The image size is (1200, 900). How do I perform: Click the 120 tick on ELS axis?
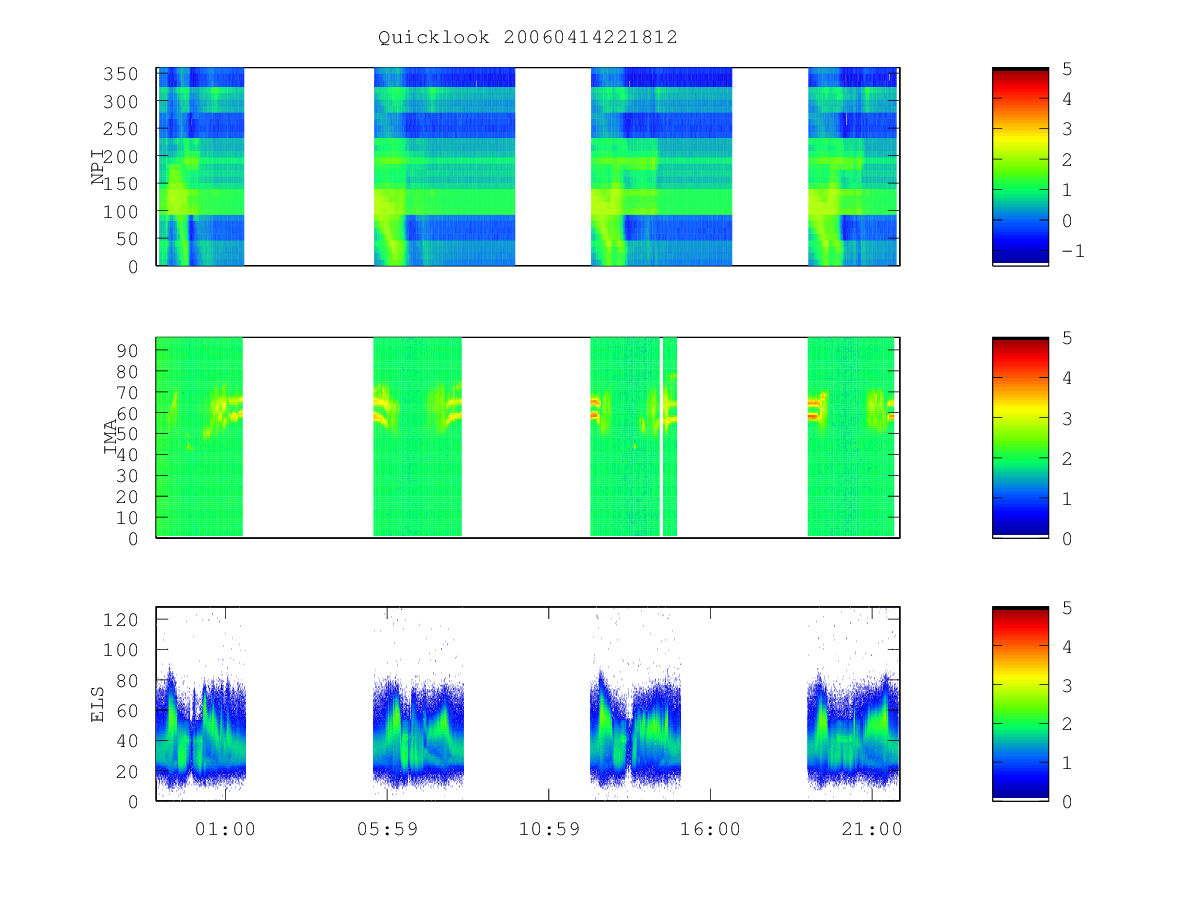pyautogui.click(x=123, y=620)
